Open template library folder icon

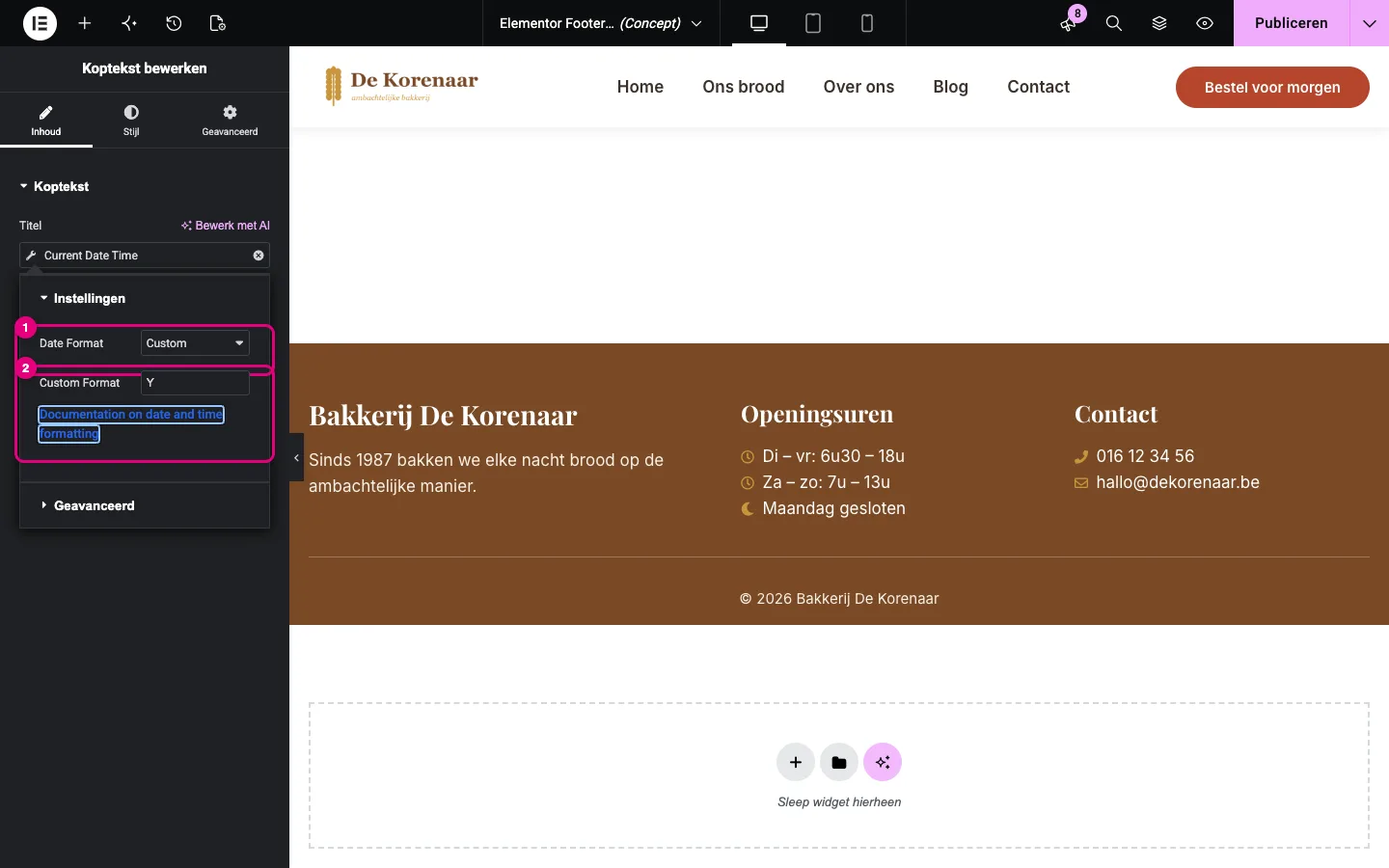tap(839, 763)
